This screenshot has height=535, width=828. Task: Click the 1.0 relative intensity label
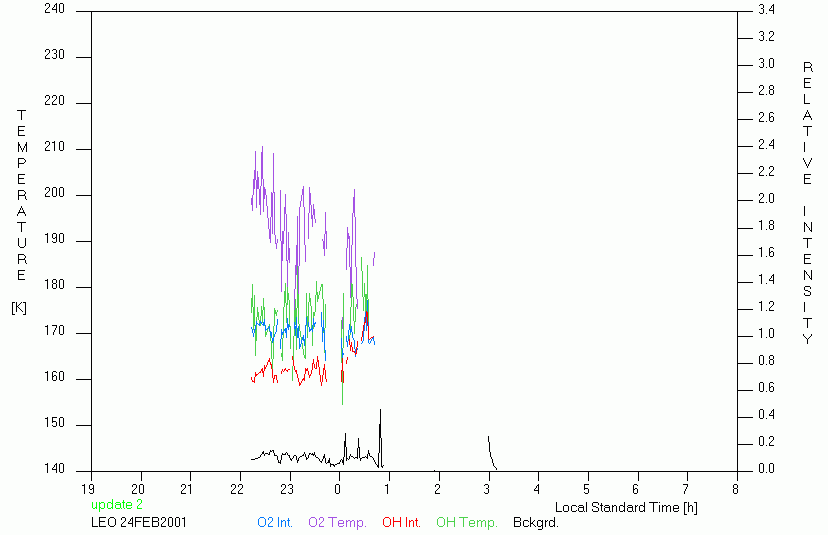766,334
